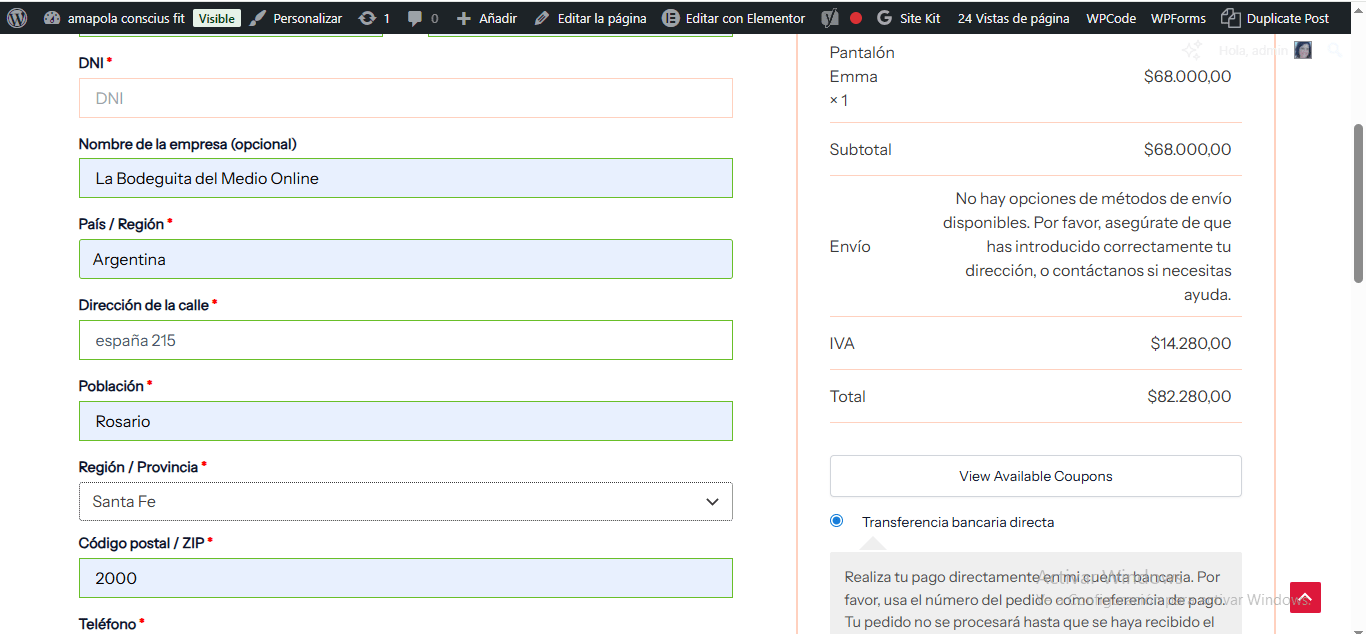Click Editar con Elementor link
Screen dimensions: 1366x634
(734, 18)
